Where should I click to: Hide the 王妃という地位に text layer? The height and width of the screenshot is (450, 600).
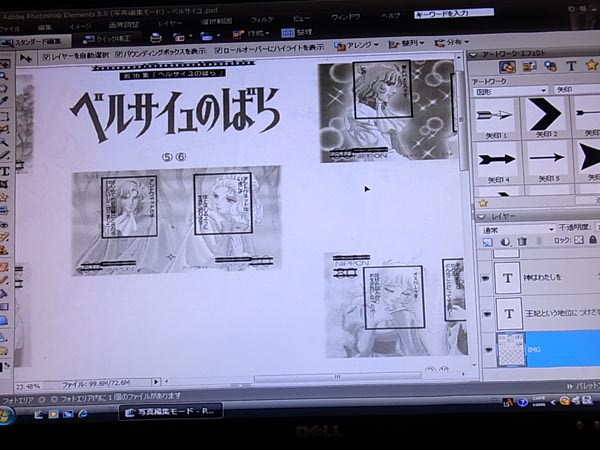coord(487,314)
